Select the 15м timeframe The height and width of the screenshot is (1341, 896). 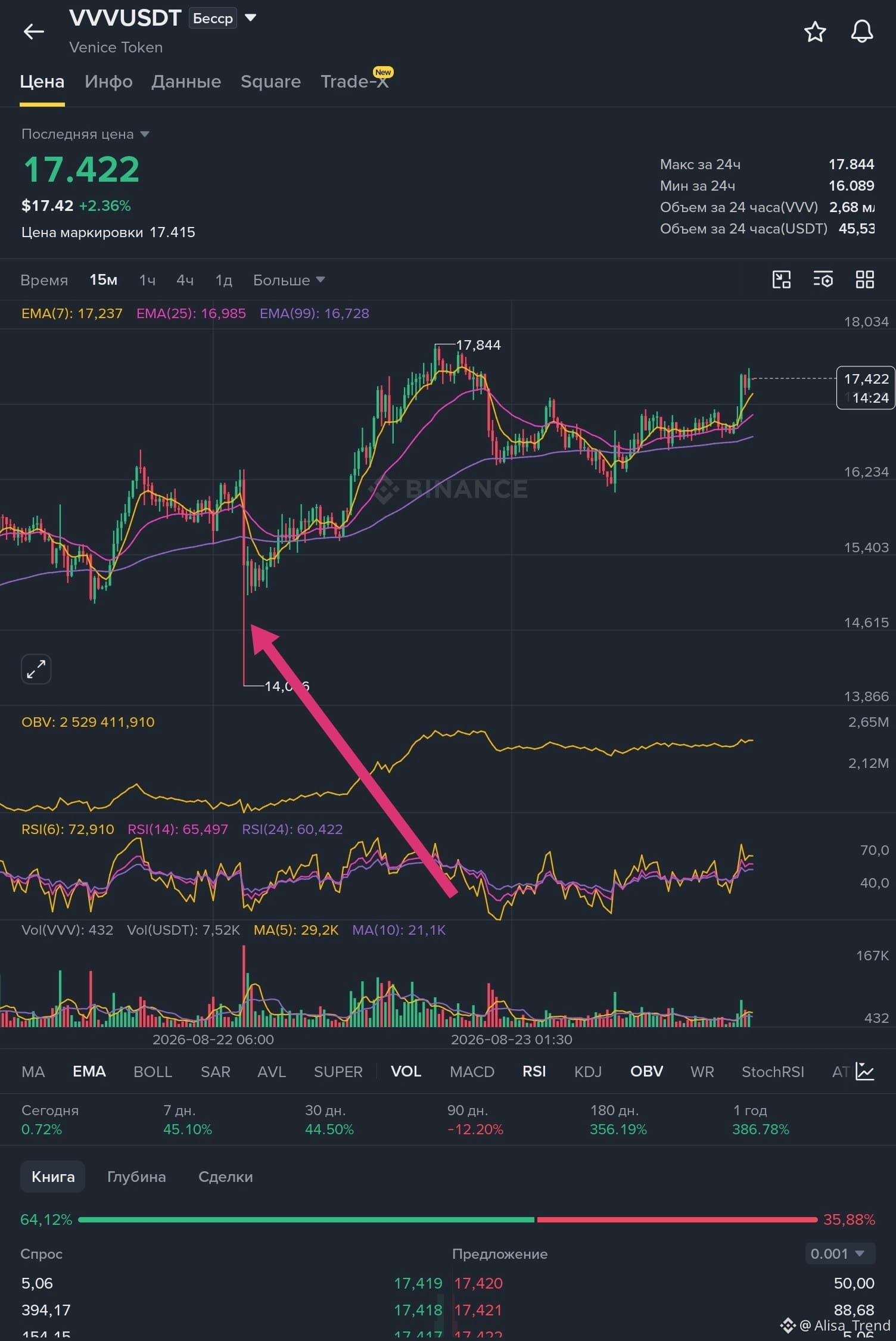[103, 280]
